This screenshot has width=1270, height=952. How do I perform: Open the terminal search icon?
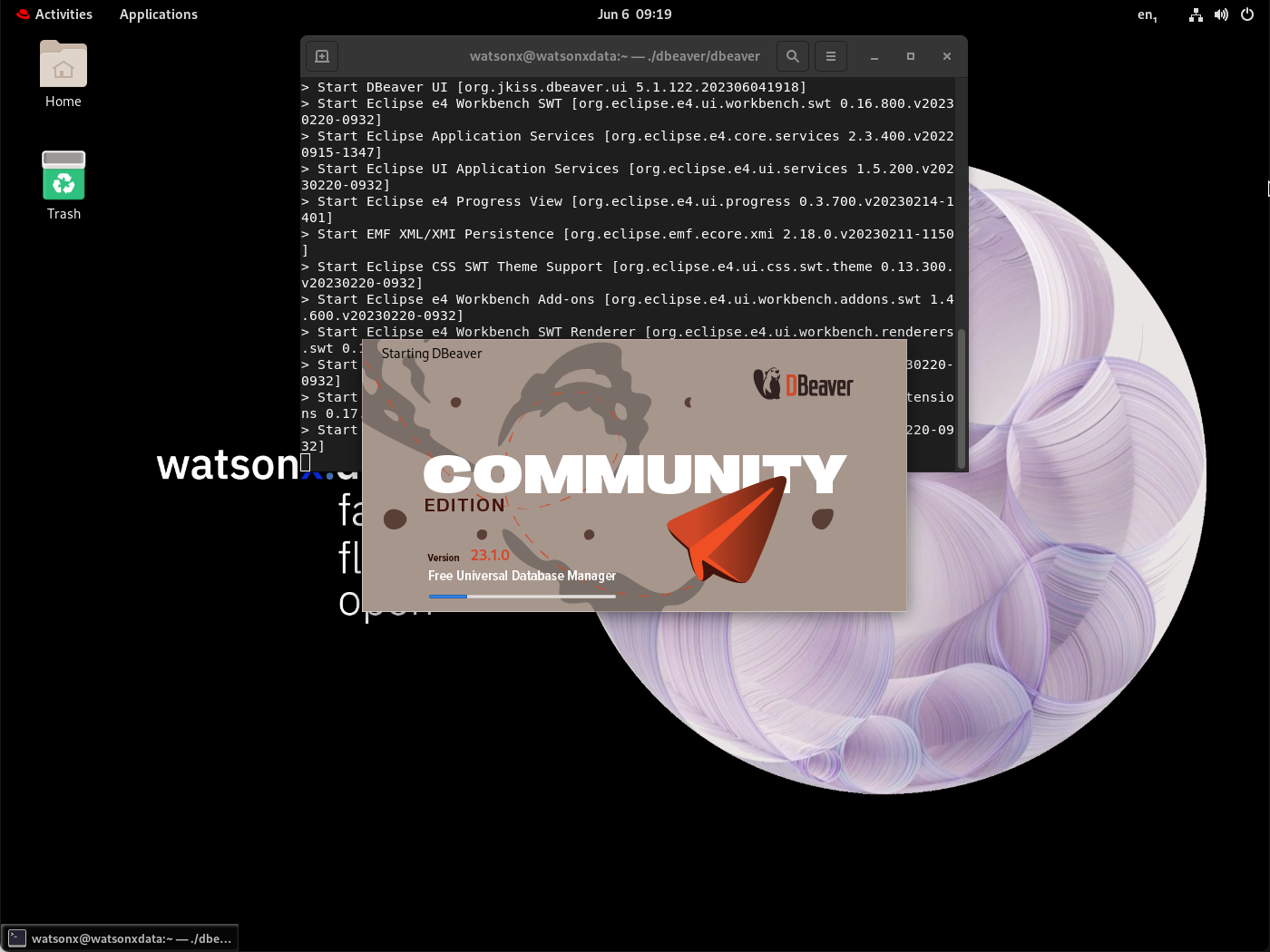coord(793,56)
